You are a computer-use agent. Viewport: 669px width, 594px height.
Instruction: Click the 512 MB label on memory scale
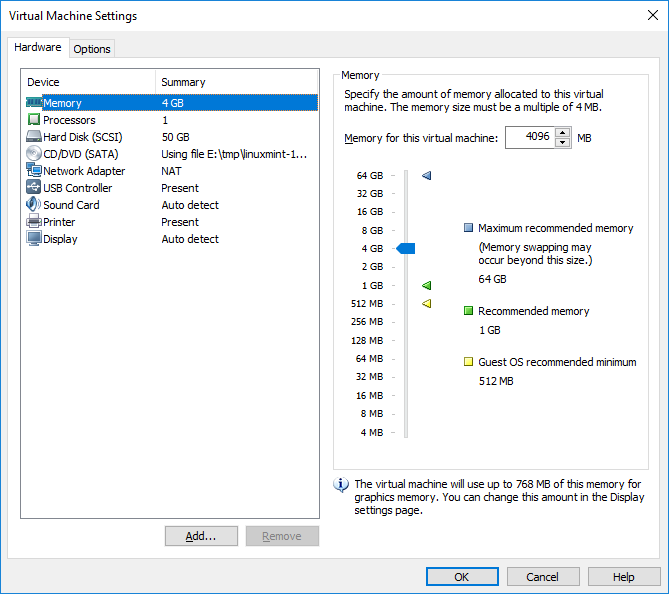[x=367, y=303]
